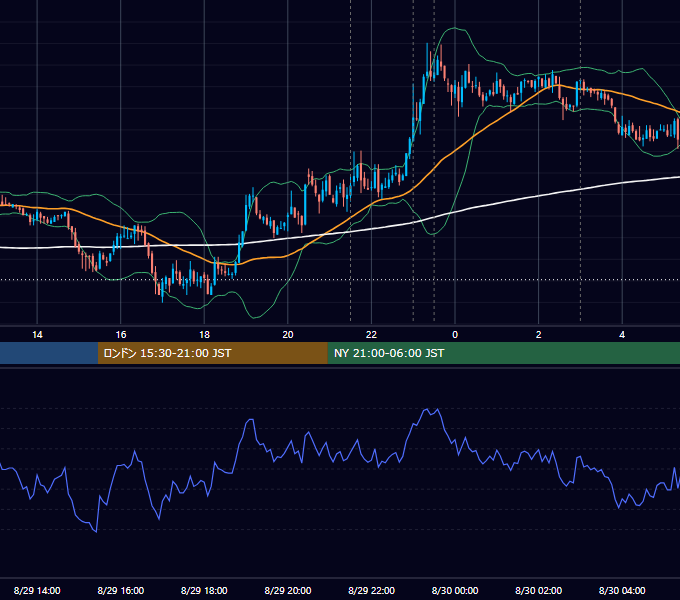
Task: Click the 8/30 00:00 date label
Action: pos(455,590)
